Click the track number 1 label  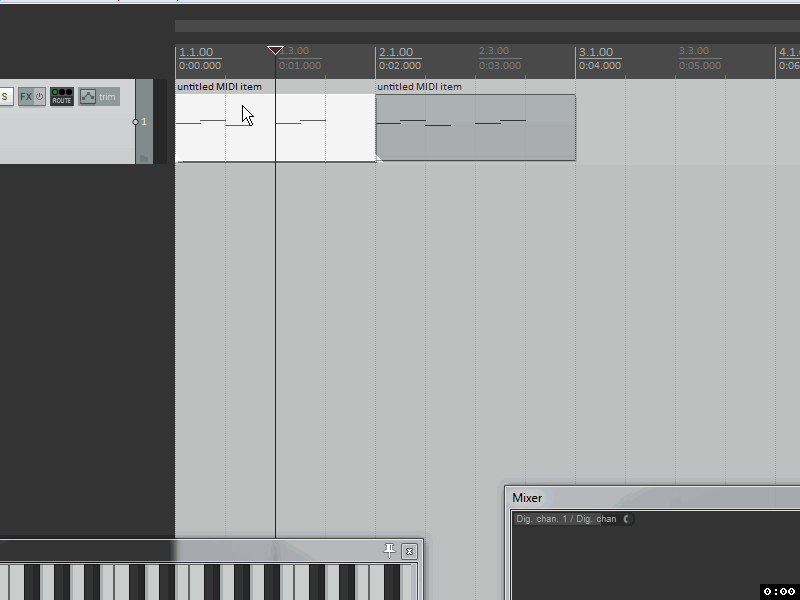(x=144, y=121)
